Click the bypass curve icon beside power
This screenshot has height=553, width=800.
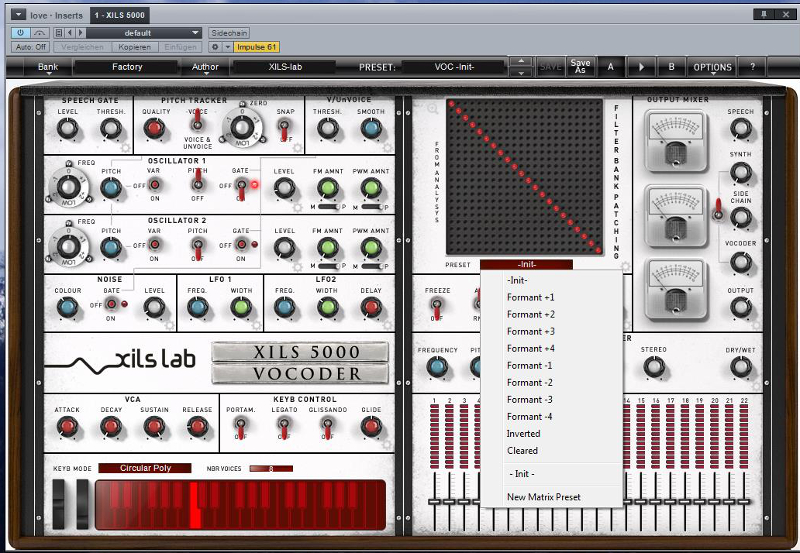tap(39, 33)
